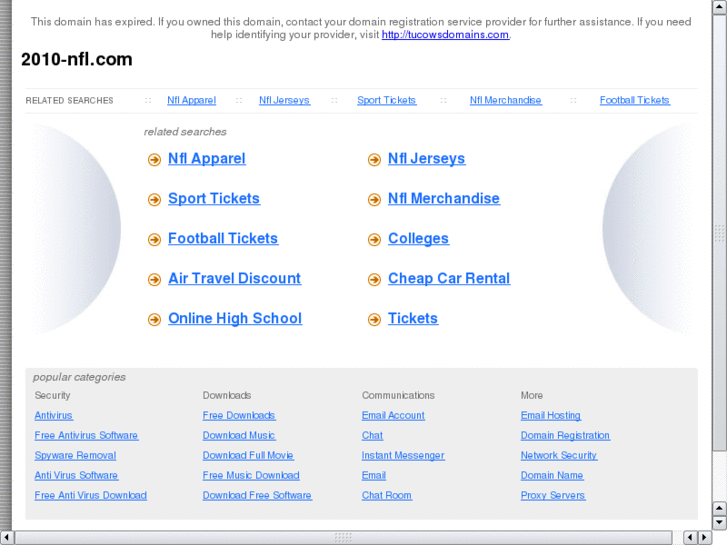Open Nfl Apparel in the top related searches bar
Screen dimensions: 727x545
tap(191, 100)
